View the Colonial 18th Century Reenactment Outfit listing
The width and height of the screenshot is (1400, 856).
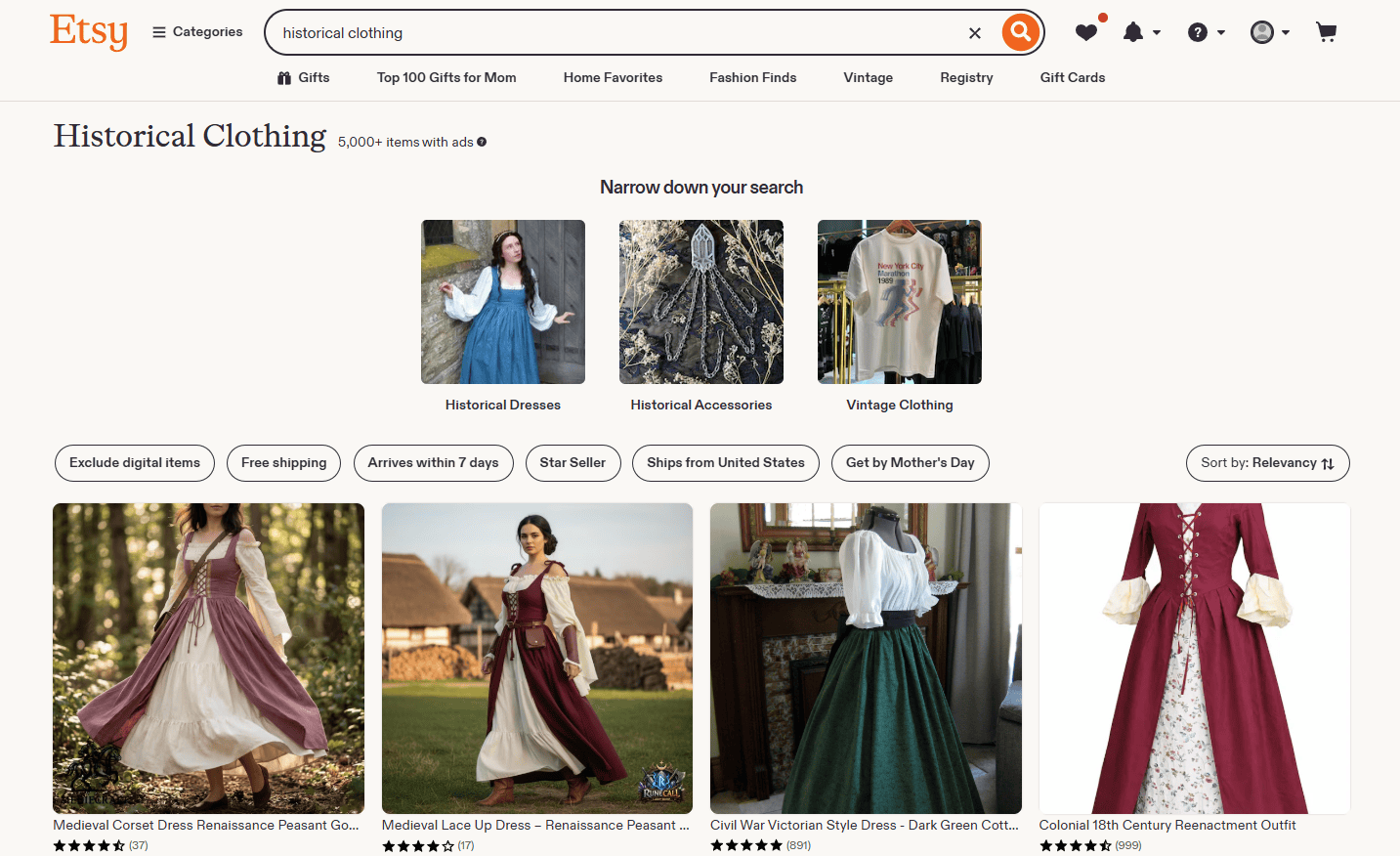coord(1193,658)
